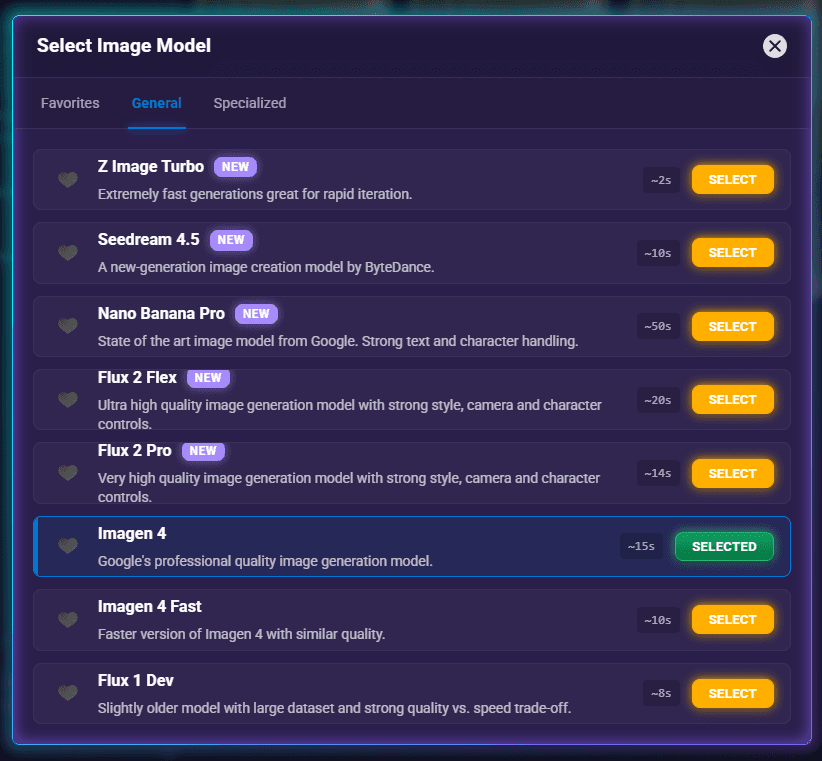Select the Z Image Turbo model
This screenshot has height=761, width=822.
(x=732, y=179)
